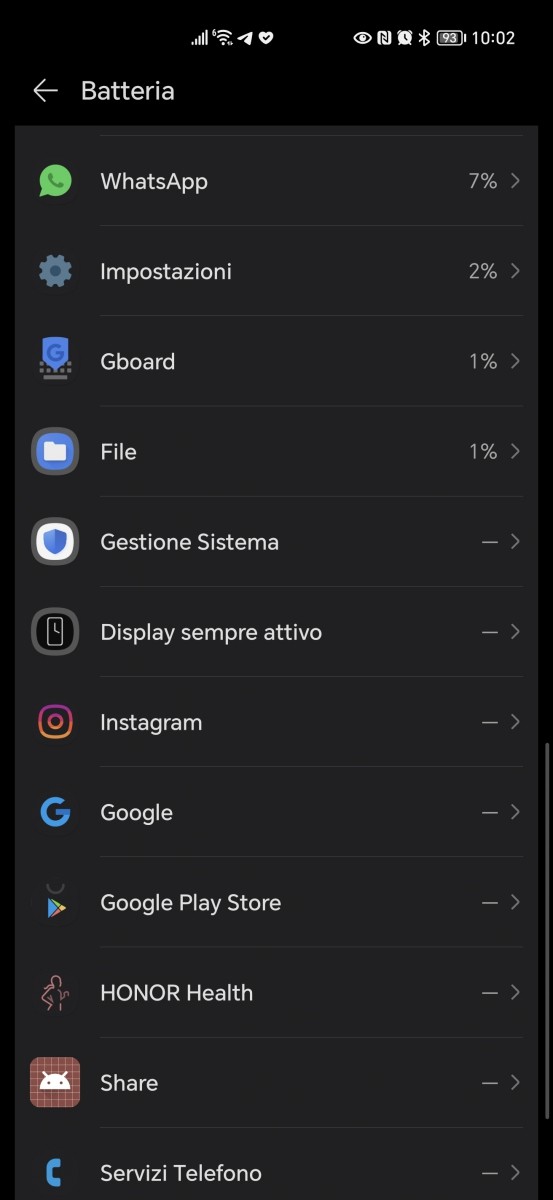Tap the Google G logo icon
Screen dimensions: 553x1200
click(x=55, y=812)
